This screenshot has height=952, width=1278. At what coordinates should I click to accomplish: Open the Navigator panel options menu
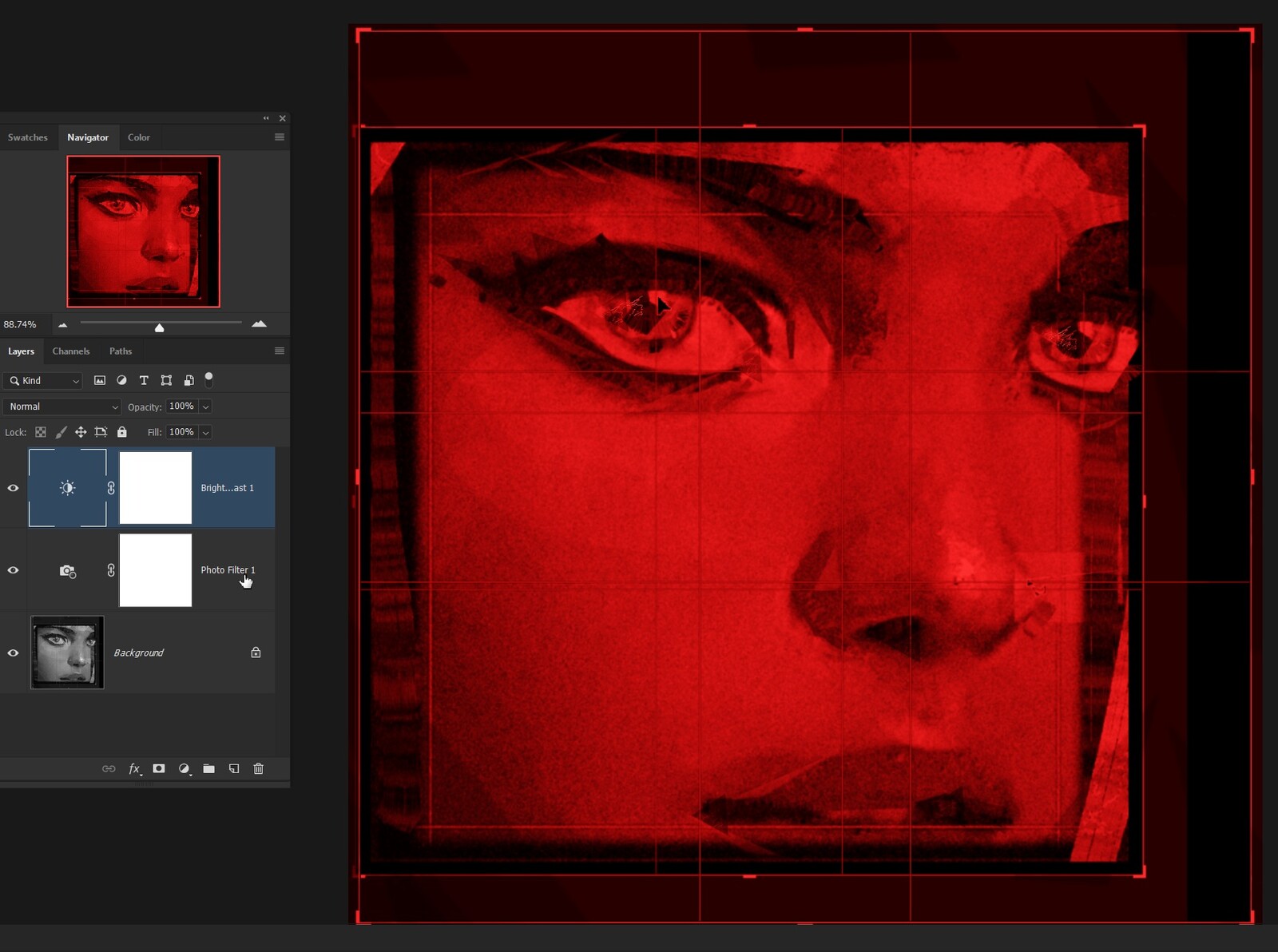click(280, 137)
